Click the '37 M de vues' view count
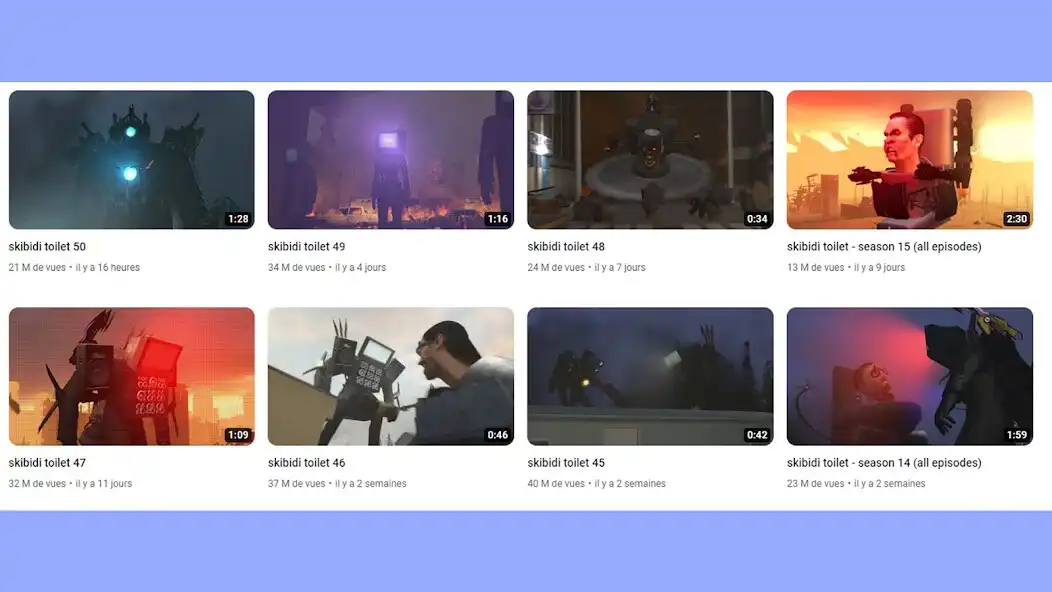The width and height of the screenshot is (1052, 592). click(x=297, y=483)
